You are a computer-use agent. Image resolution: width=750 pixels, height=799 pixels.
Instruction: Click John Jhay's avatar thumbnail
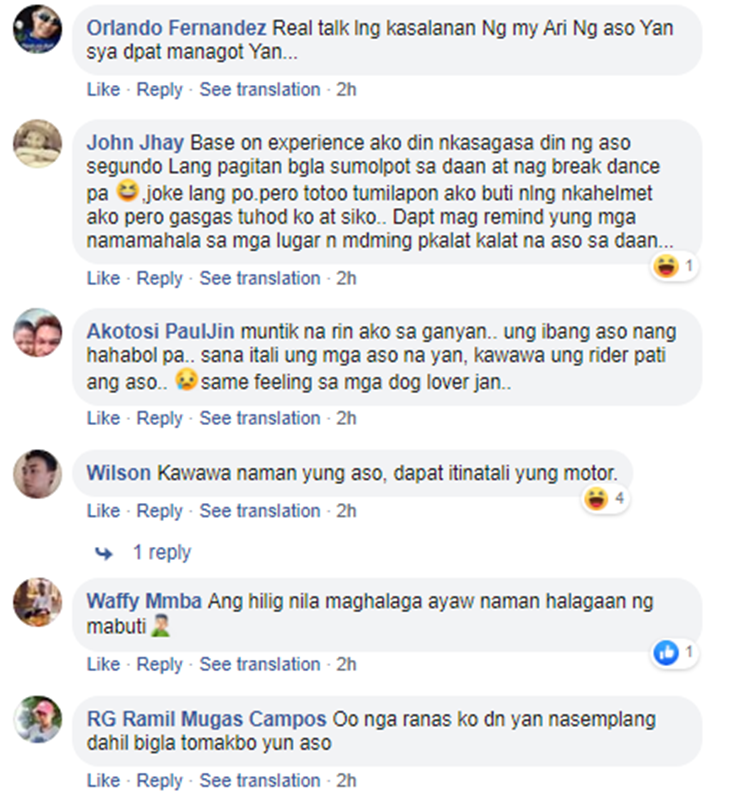click(37, 144)
